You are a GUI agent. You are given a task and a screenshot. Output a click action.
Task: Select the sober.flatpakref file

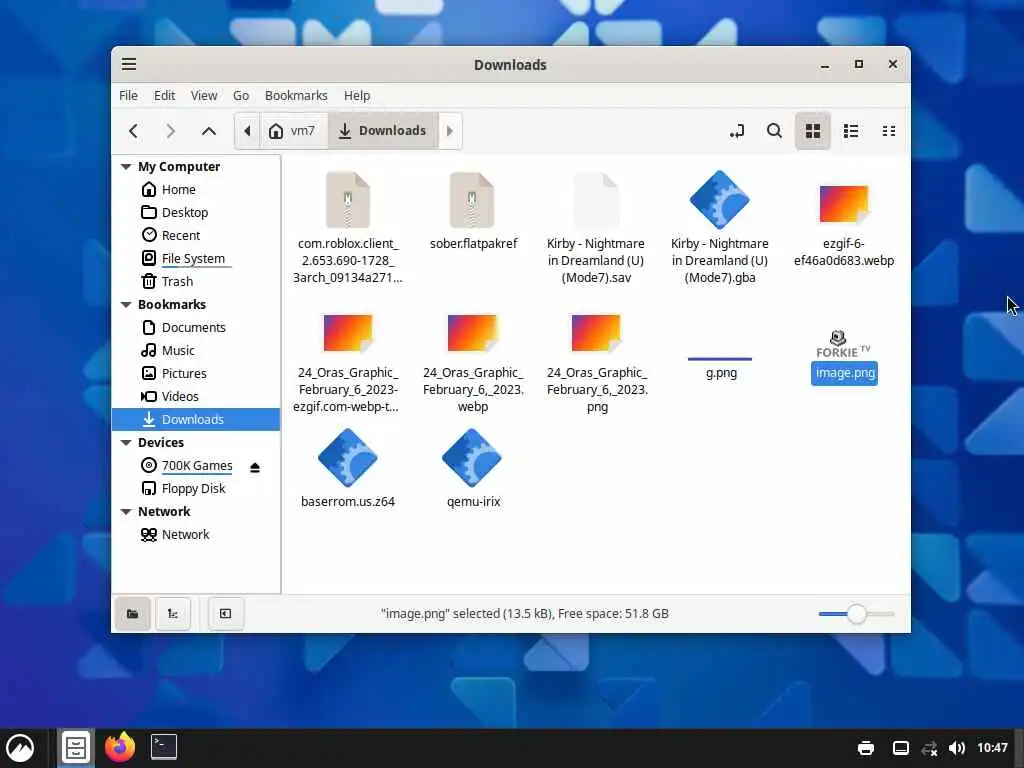[473, 210]
